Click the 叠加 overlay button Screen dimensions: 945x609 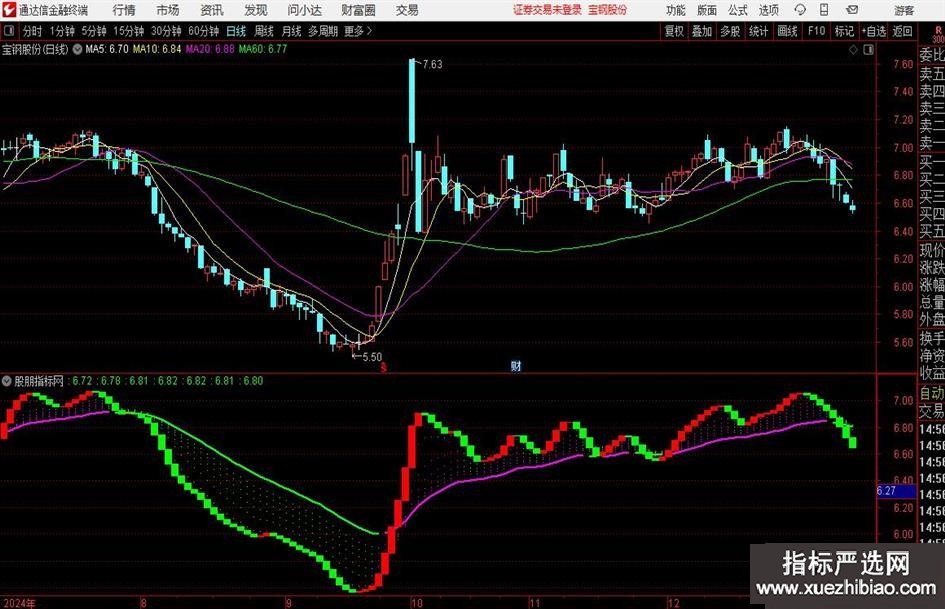click(702, 31)
